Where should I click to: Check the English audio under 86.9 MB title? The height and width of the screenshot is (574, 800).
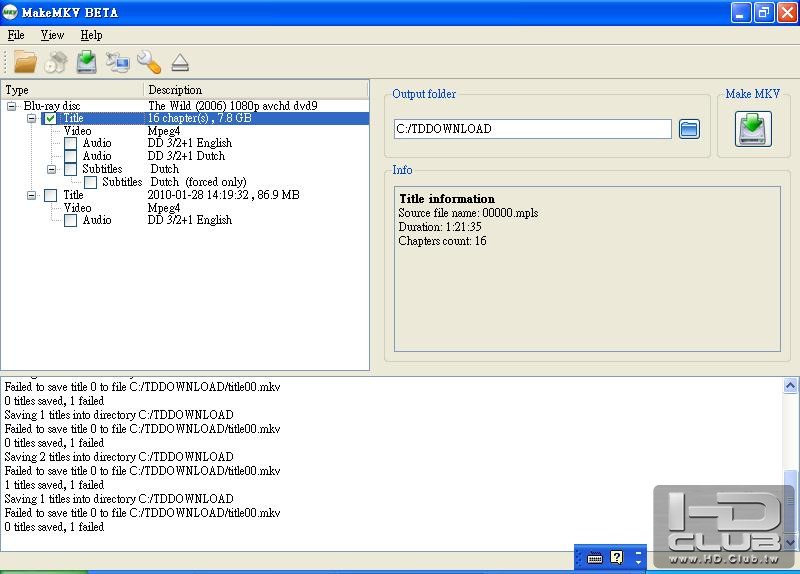point(70,220)
